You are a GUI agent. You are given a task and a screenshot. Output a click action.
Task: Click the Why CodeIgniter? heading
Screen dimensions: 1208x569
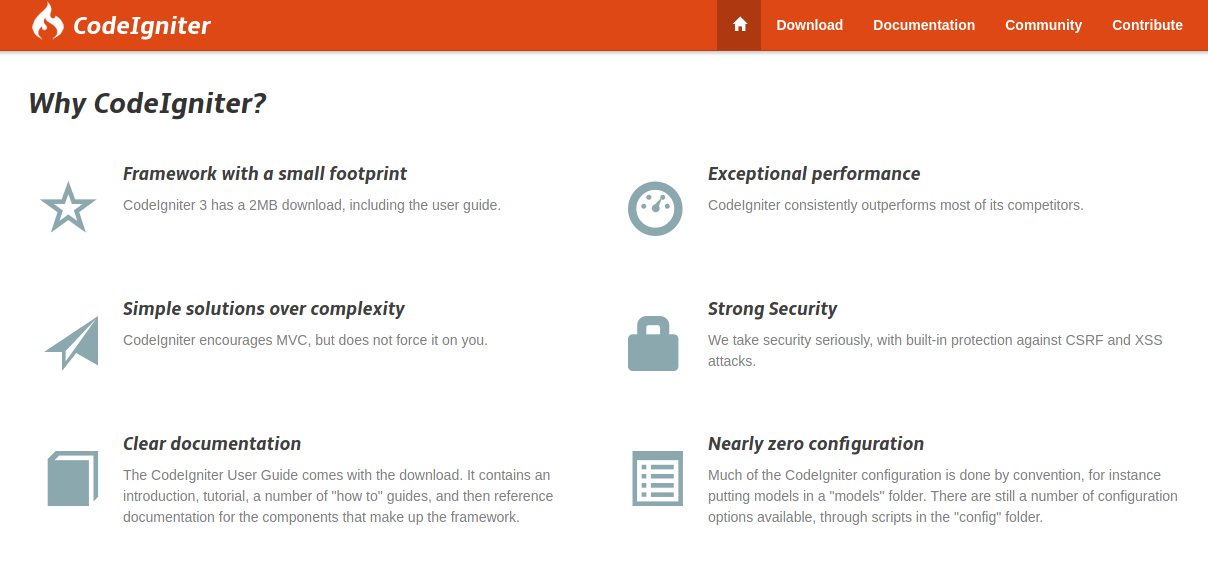click(147, 103)
